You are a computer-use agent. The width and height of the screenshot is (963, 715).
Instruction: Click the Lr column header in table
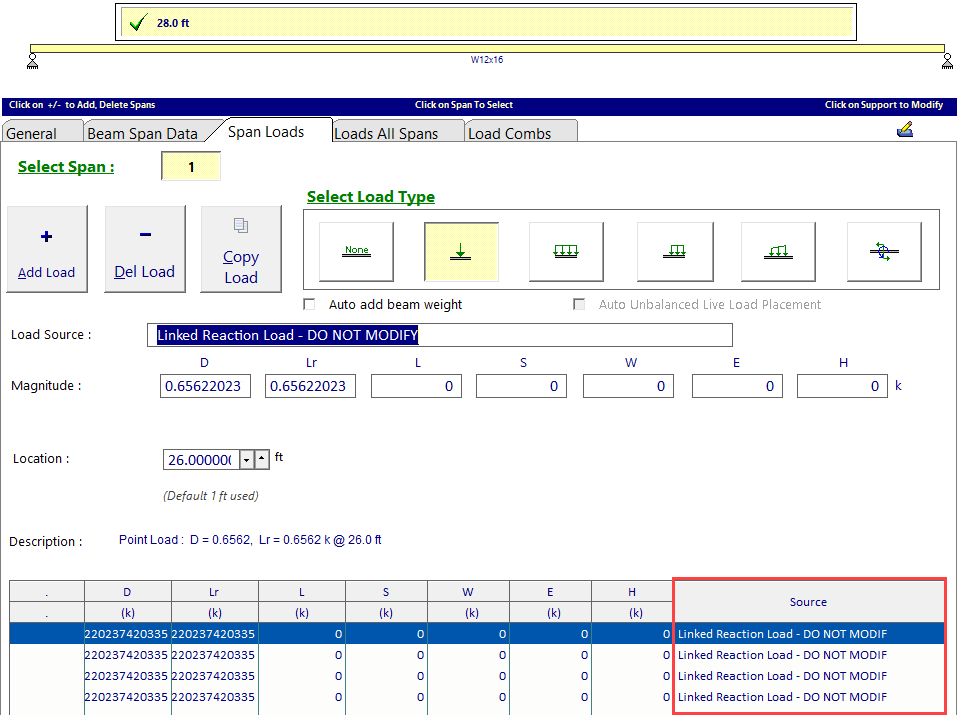214,592
